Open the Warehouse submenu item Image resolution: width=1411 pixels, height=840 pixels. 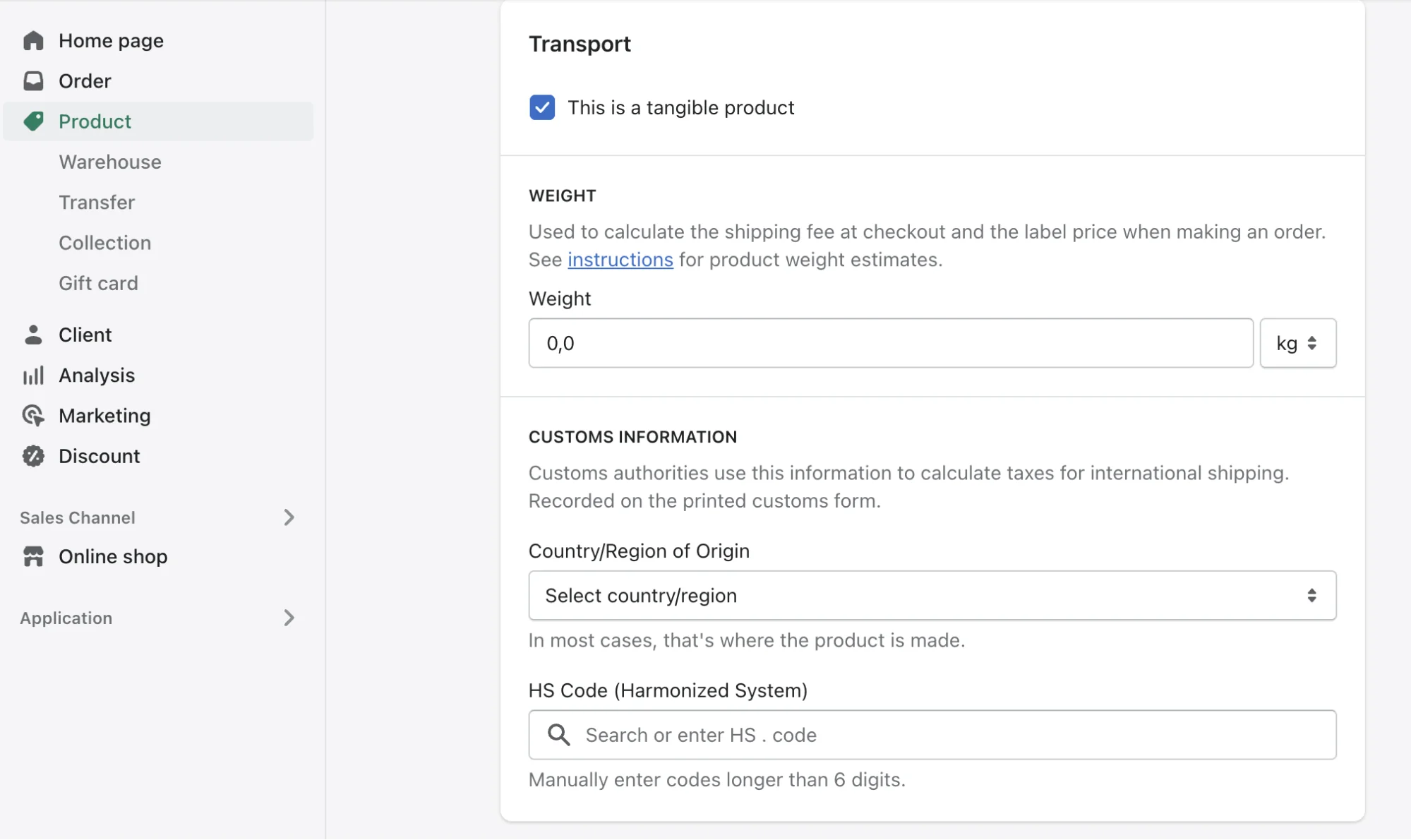[x=110, y=161]
